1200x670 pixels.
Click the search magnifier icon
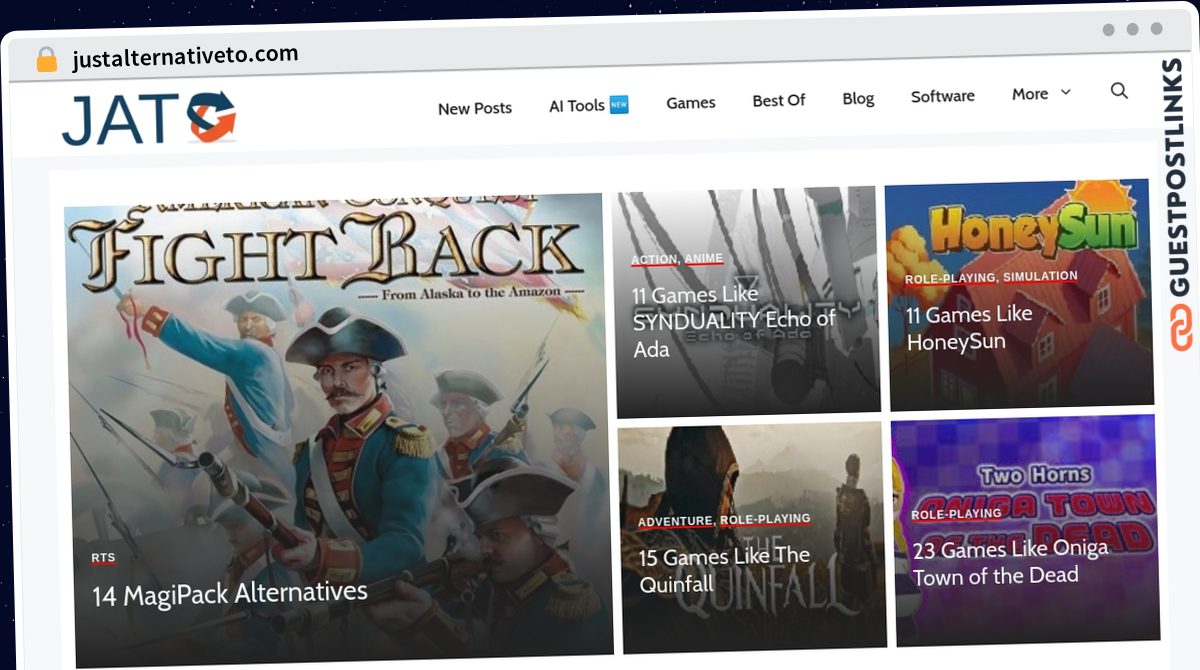pyautogui.click(x=1119, y=91)
